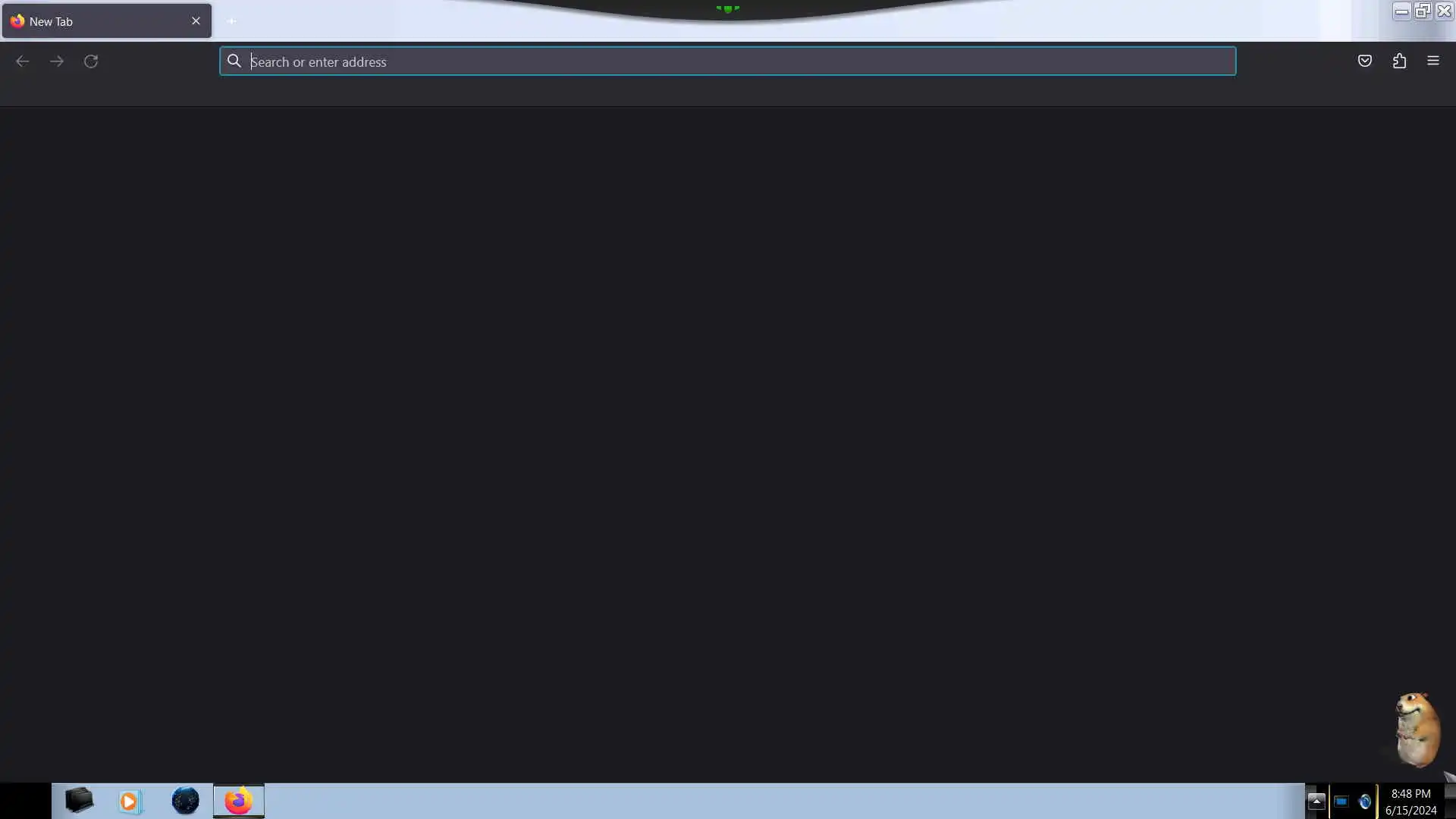The height and width of the screenshot is (819, 1456).
Task: Open the clock showing 8:48 PM
Action: (x=1410, y=802)
